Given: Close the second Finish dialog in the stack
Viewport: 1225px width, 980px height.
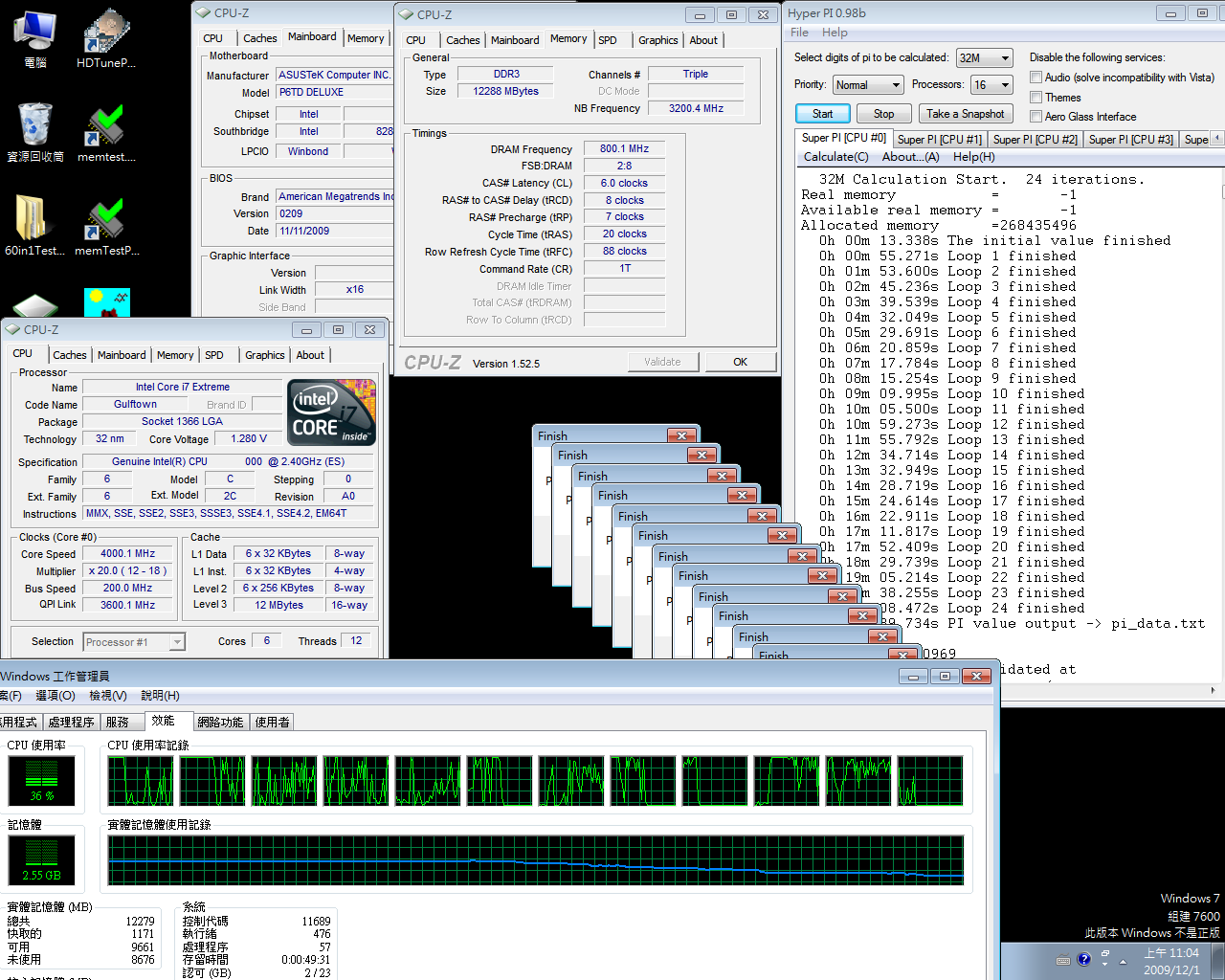Looking at the screenshot, I should tap(702, 456).
